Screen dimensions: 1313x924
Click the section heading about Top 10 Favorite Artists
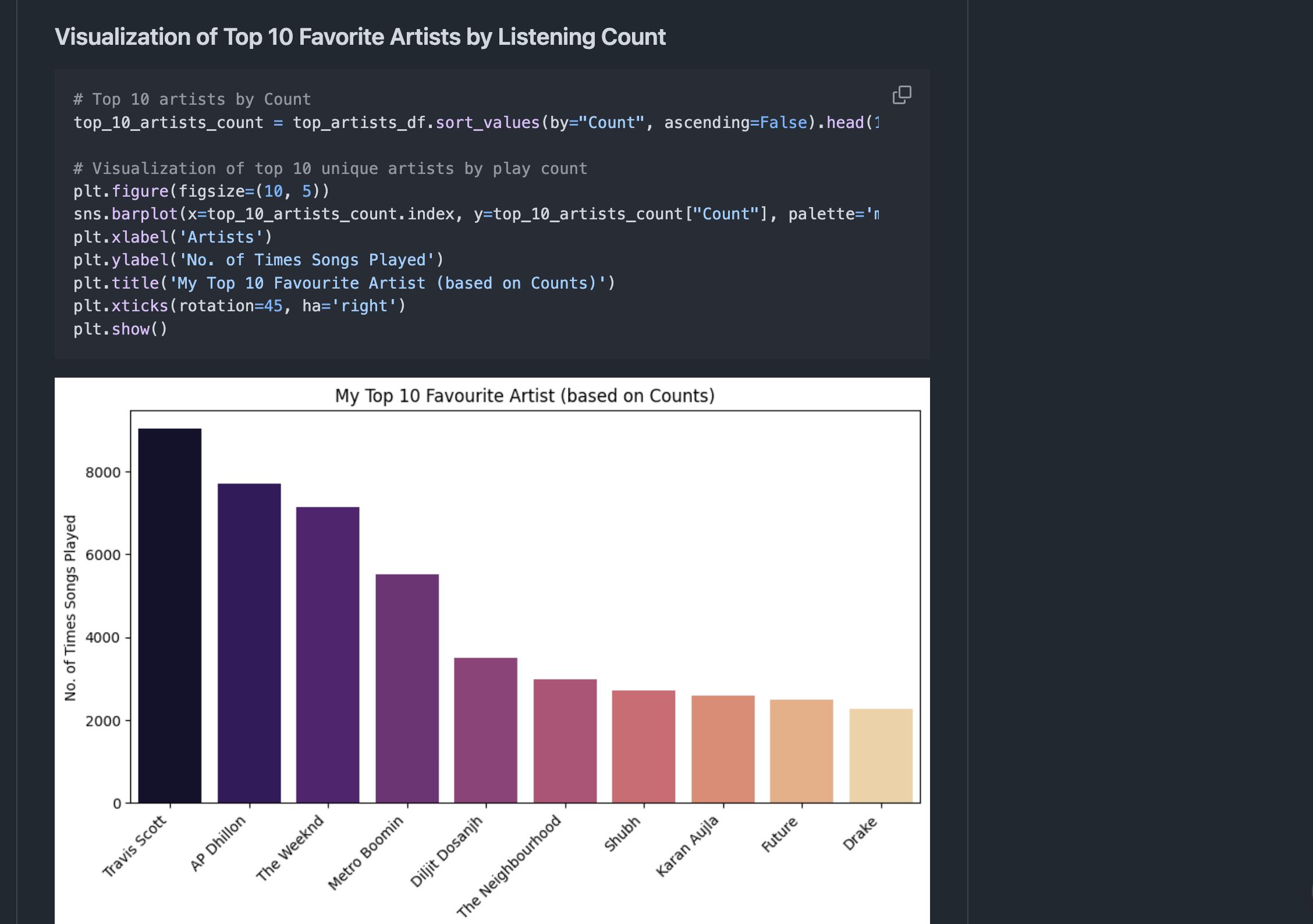coord(360,37)
